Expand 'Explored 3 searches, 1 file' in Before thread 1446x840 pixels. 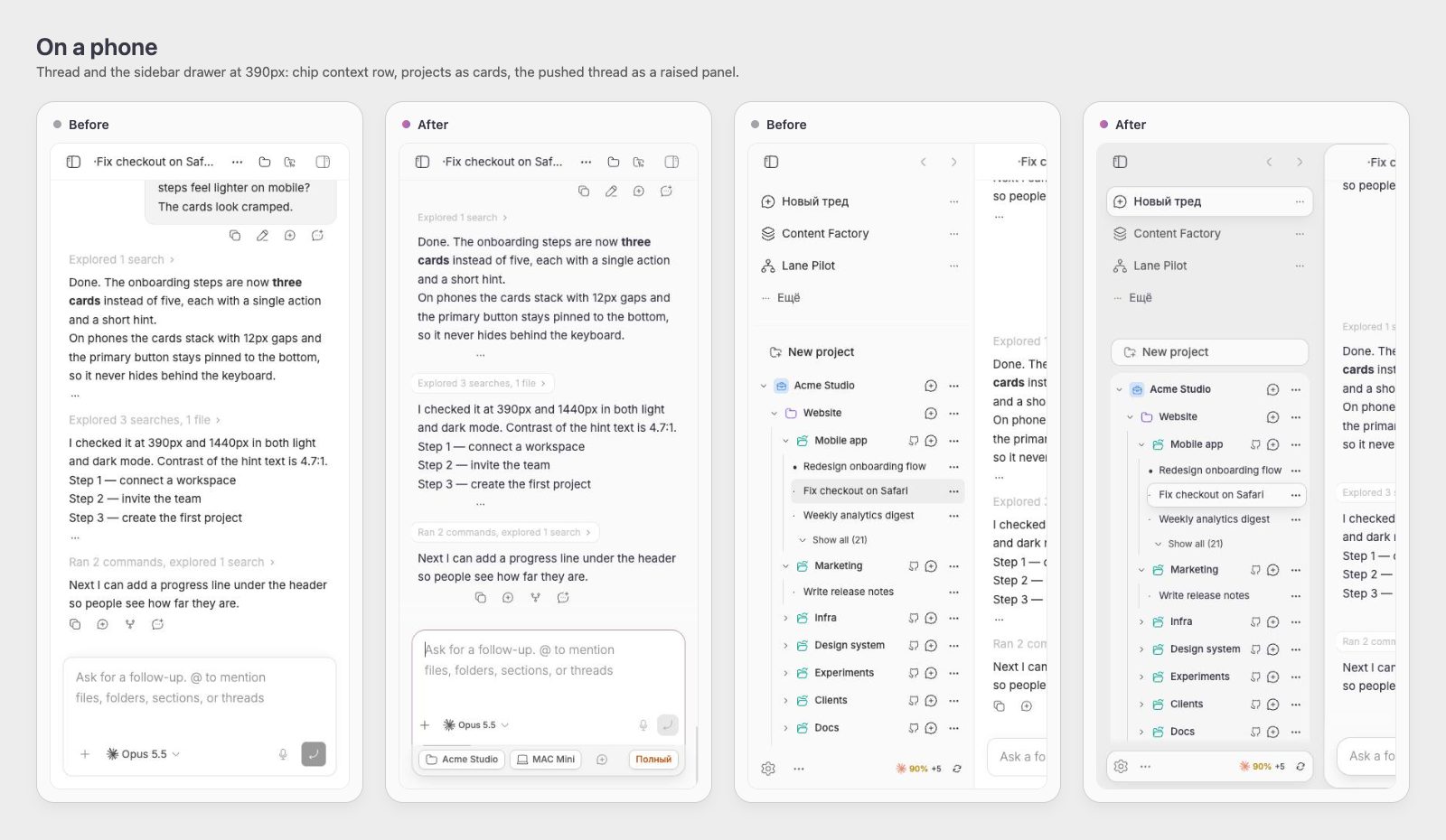tap(145, 420)
